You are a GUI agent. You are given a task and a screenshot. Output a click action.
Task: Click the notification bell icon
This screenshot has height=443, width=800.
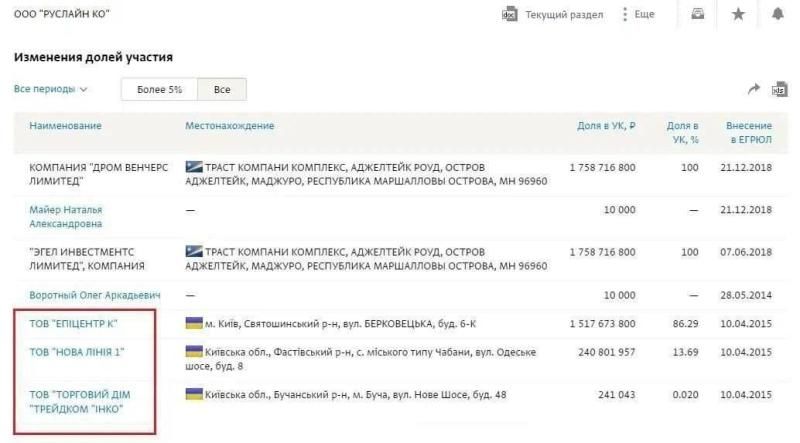[778, 14]
